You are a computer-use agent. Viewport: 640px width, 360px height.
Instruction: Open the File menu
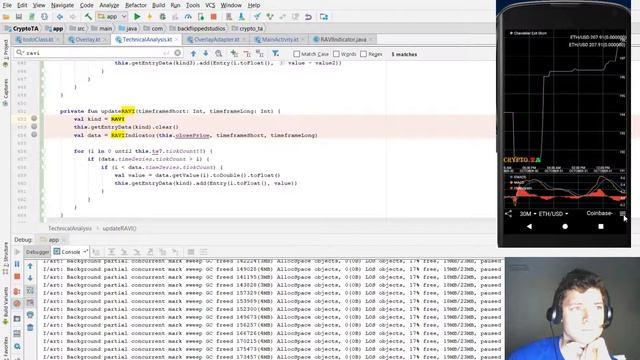[x=7, y=5]
